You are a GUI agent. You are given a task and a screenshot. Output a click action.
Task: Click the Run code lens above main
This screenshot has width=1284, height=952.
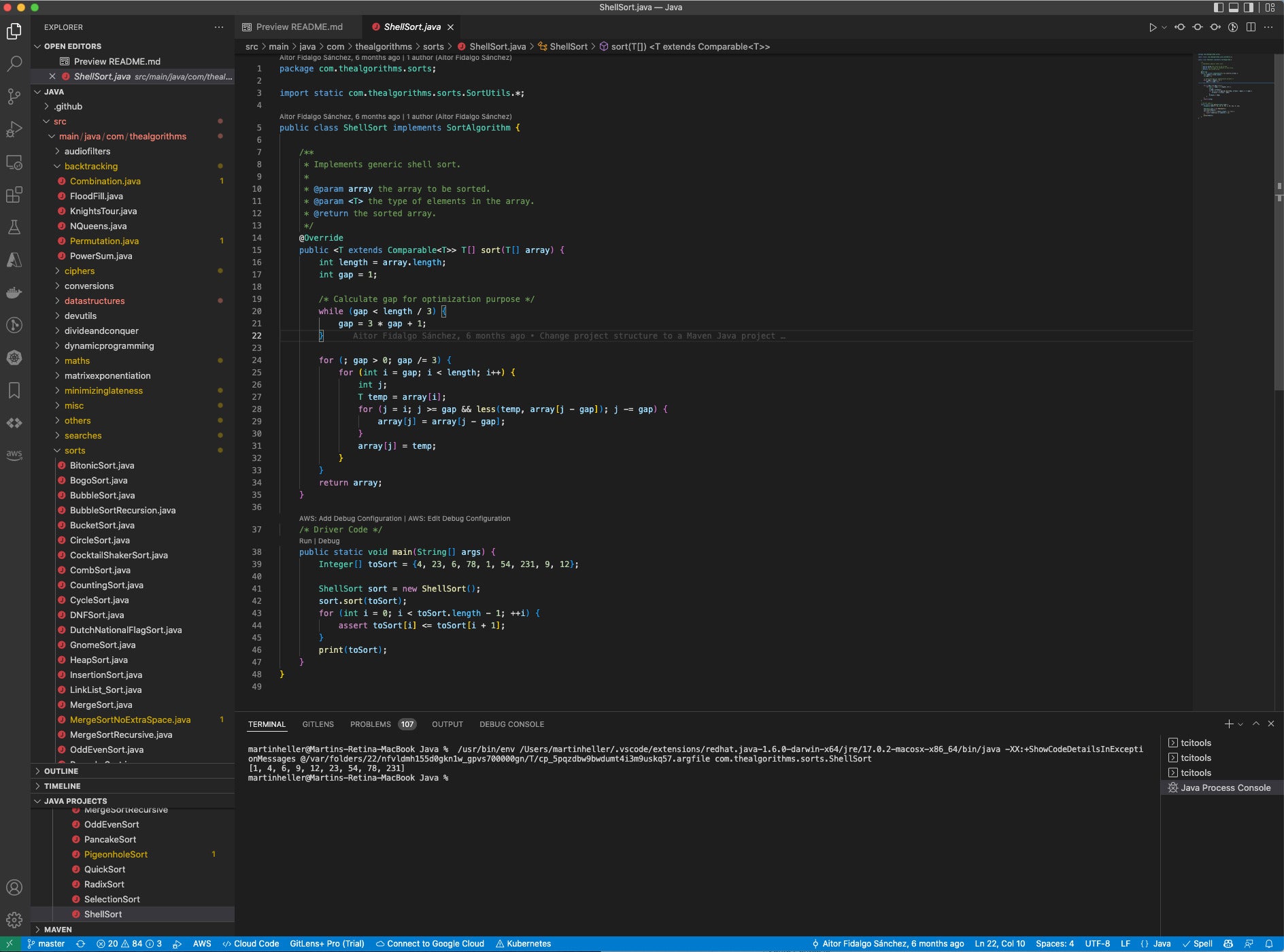(305, 541)
